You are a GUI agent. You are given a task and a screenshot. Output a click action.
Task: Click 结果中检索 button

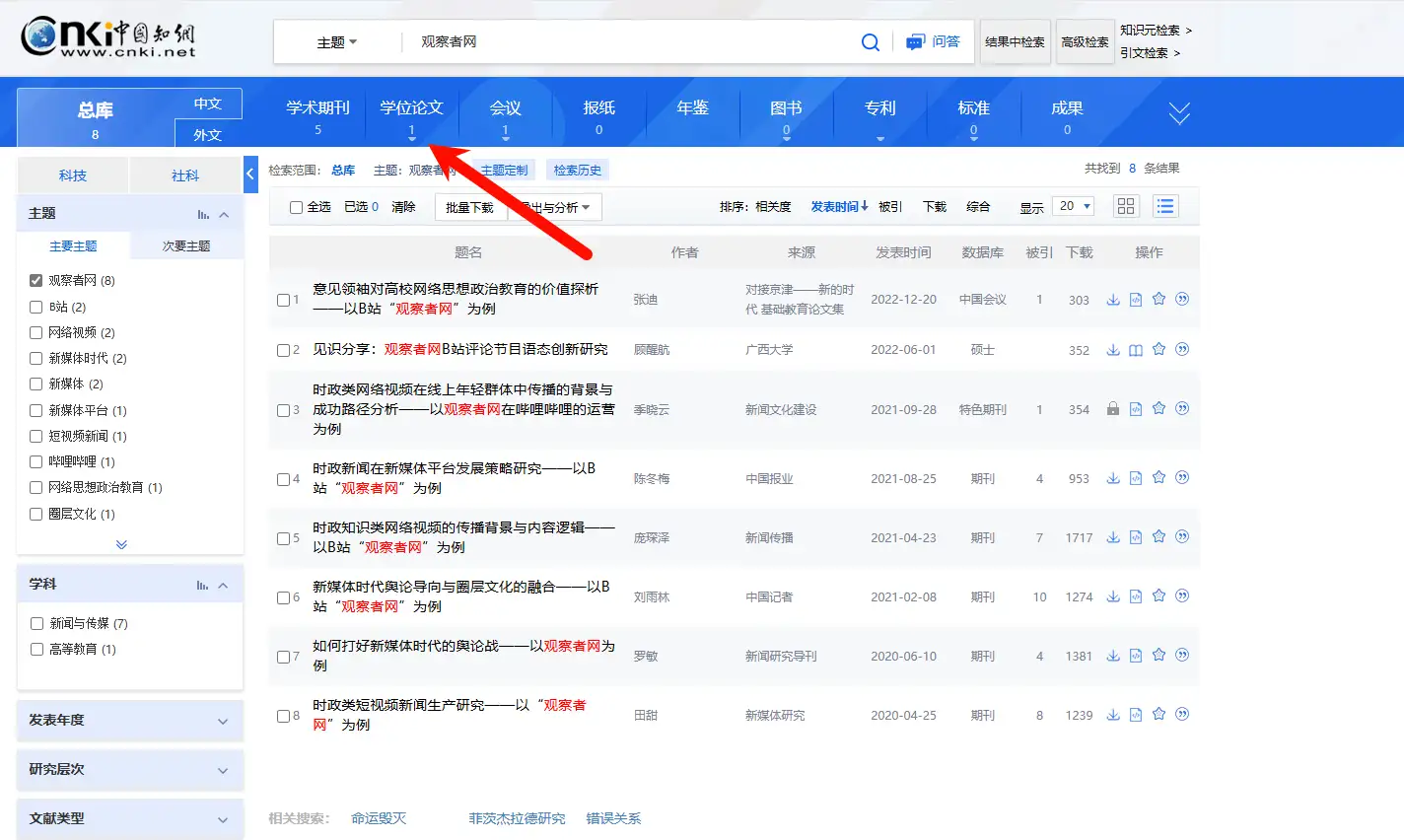click(1015, 42)
